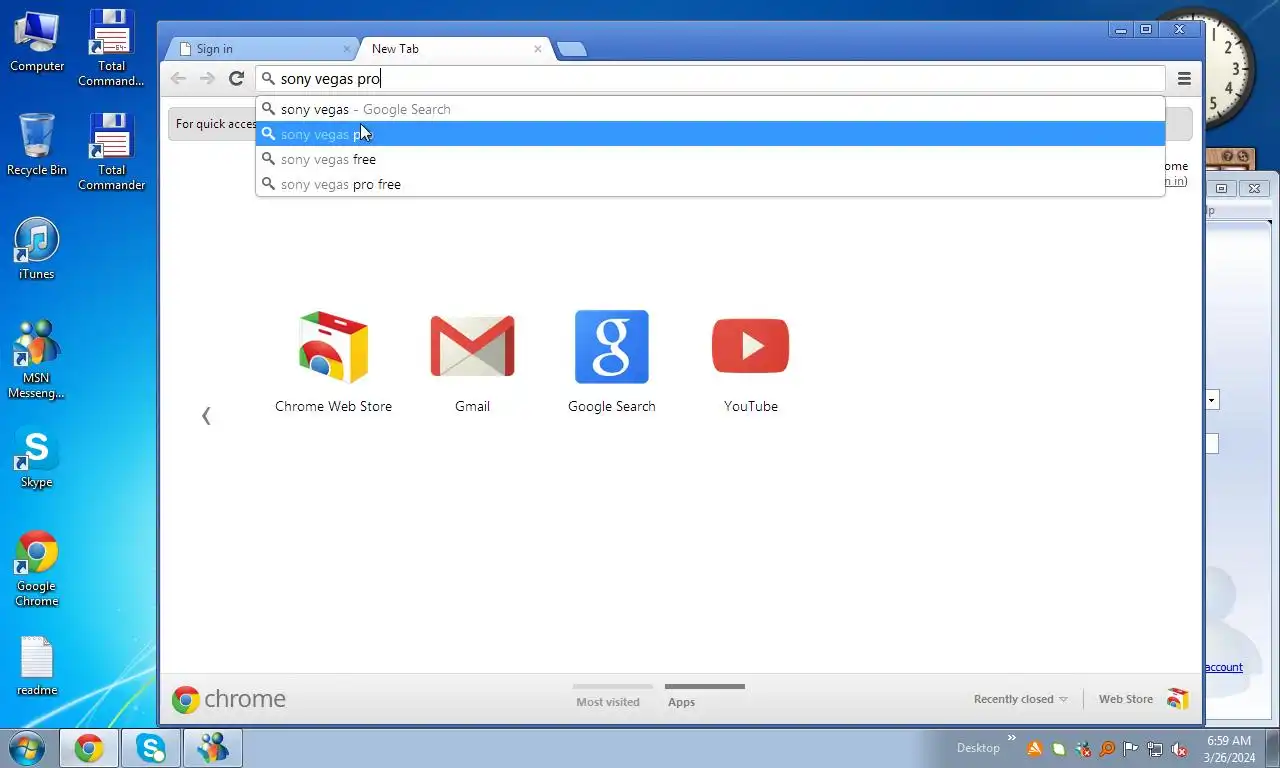Click the Chrome logo in footer

click(x=228, y=699)
